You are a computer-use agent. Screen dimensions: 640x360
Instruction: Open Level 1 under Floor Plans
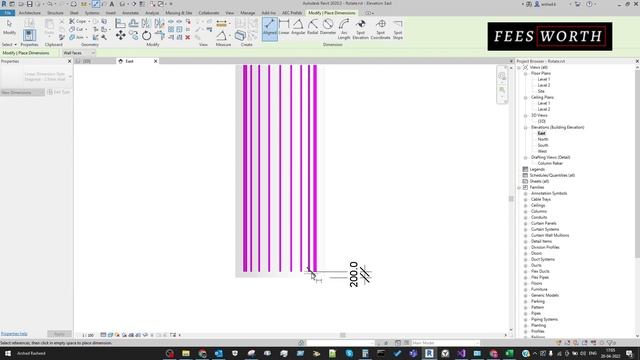544,80
